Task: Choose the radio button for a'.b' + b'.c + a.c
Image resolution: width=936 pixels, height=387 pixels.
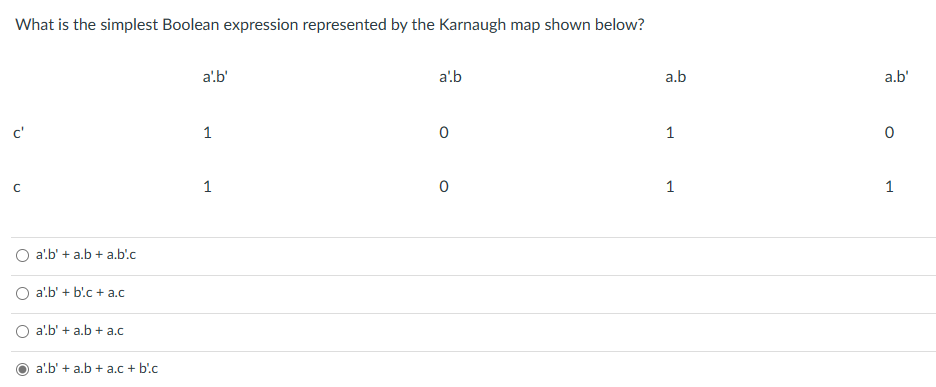Action: [x=22, y=294]
